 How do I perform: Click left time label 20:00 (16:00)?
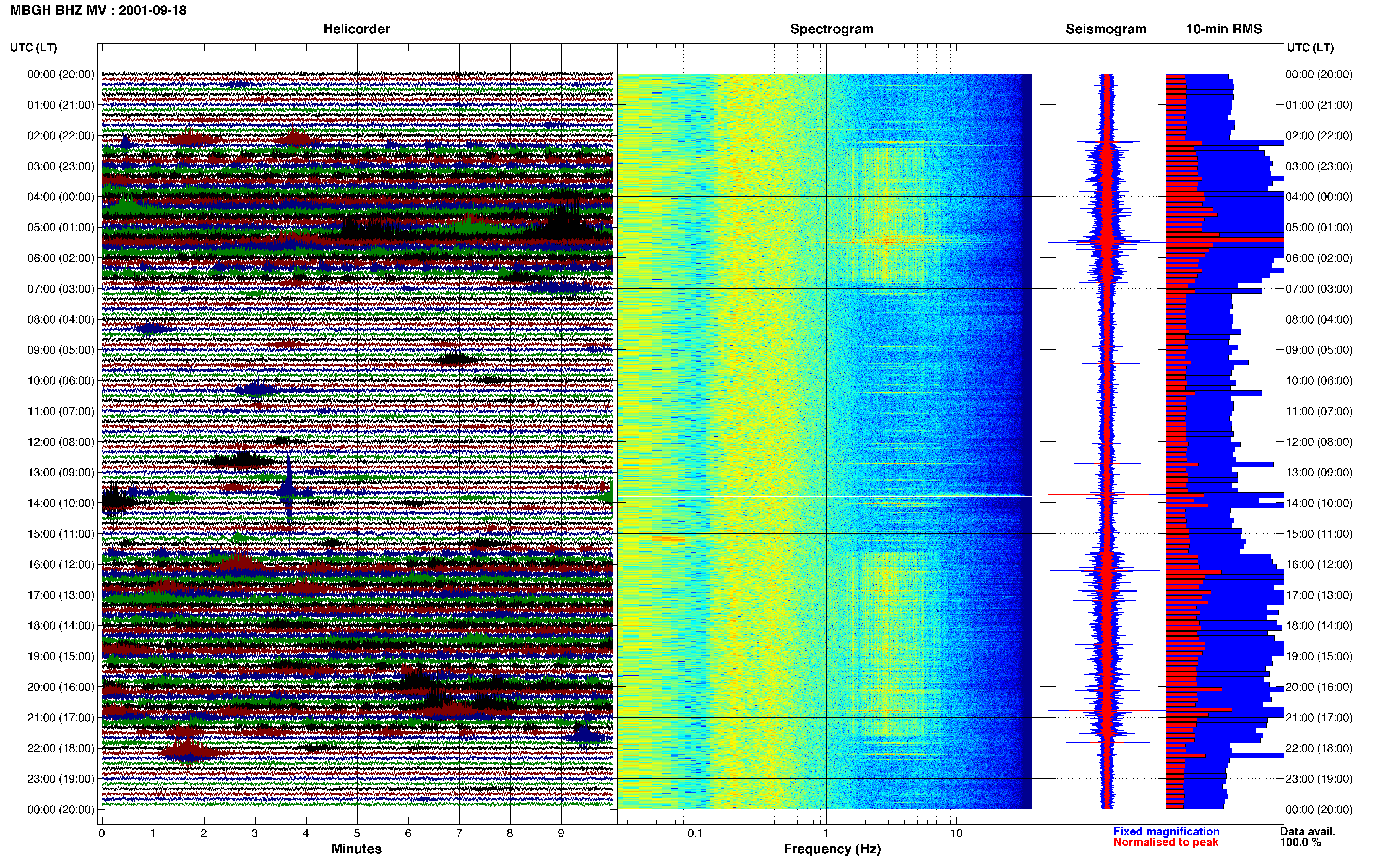tap(61, 687)
